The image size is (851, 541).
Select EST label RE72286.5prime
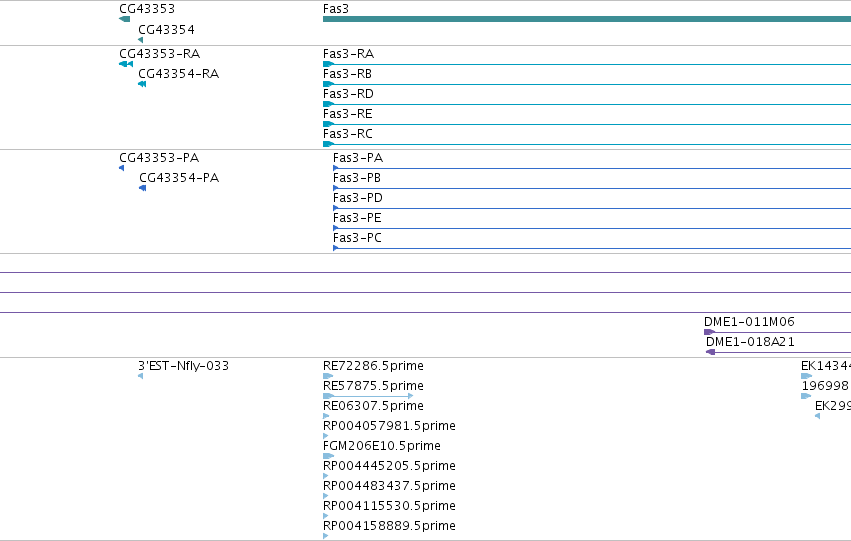[373, 366]
